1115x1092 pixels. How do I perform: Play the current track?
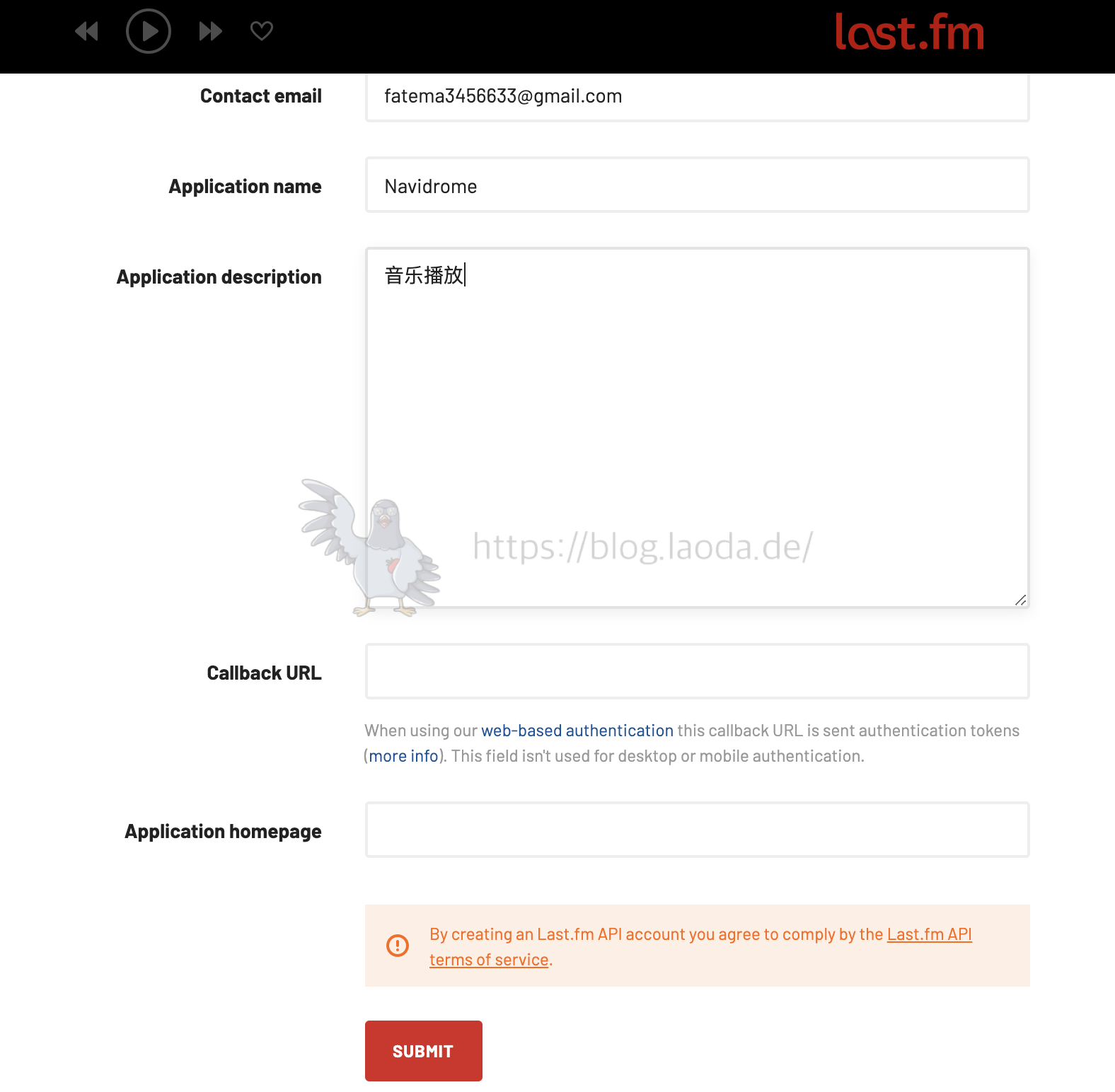149,31
